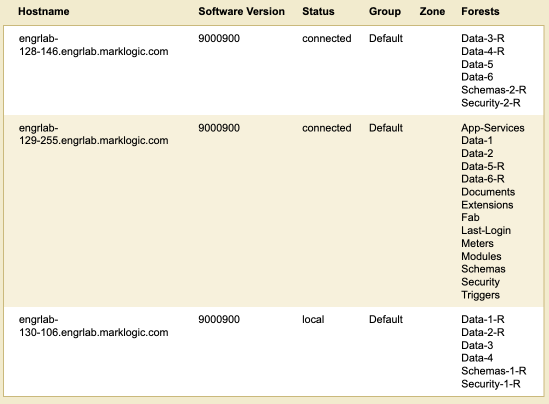Open the Data-4-R forest
The image size is (549, 404).
tap(483, 51)
